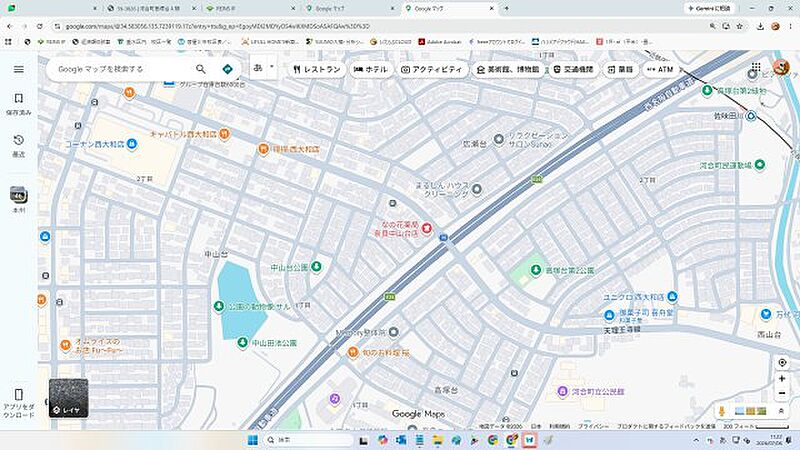Click the 河合町立公民館 purple pin
Screen dimensions: 800x450
[x=562, y=391]
